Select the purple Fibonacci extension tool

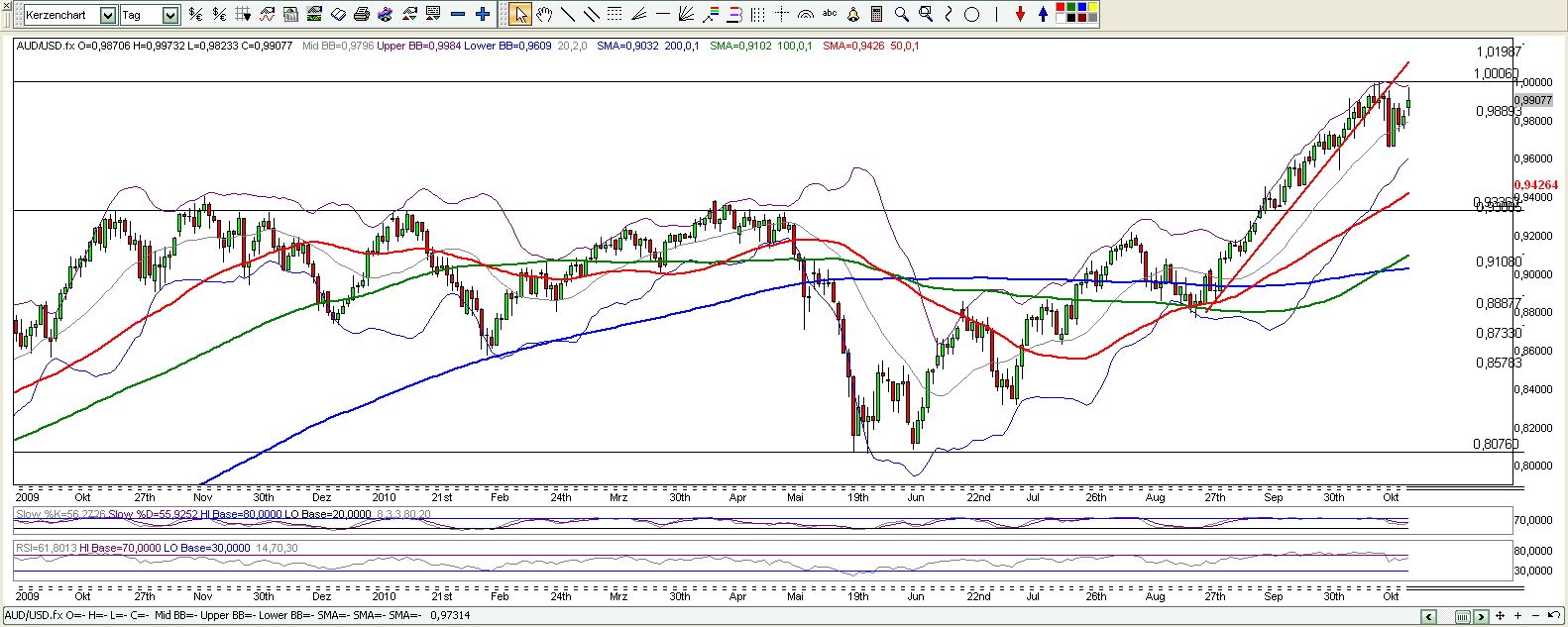coord(734,15)
